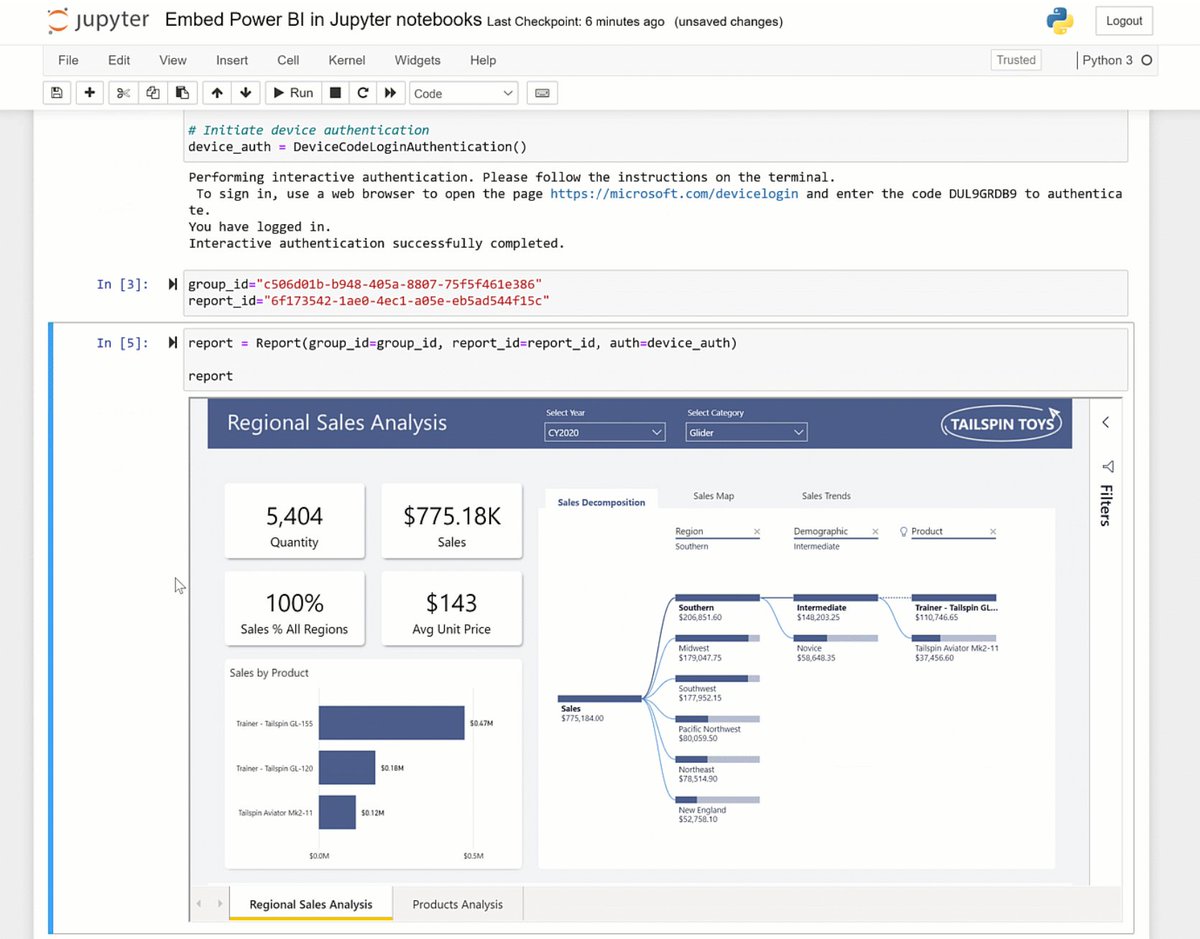This screenshot has width=1200, height=939.
Task: Open the Select Category Glider dropdown
Action: [746, 432]
